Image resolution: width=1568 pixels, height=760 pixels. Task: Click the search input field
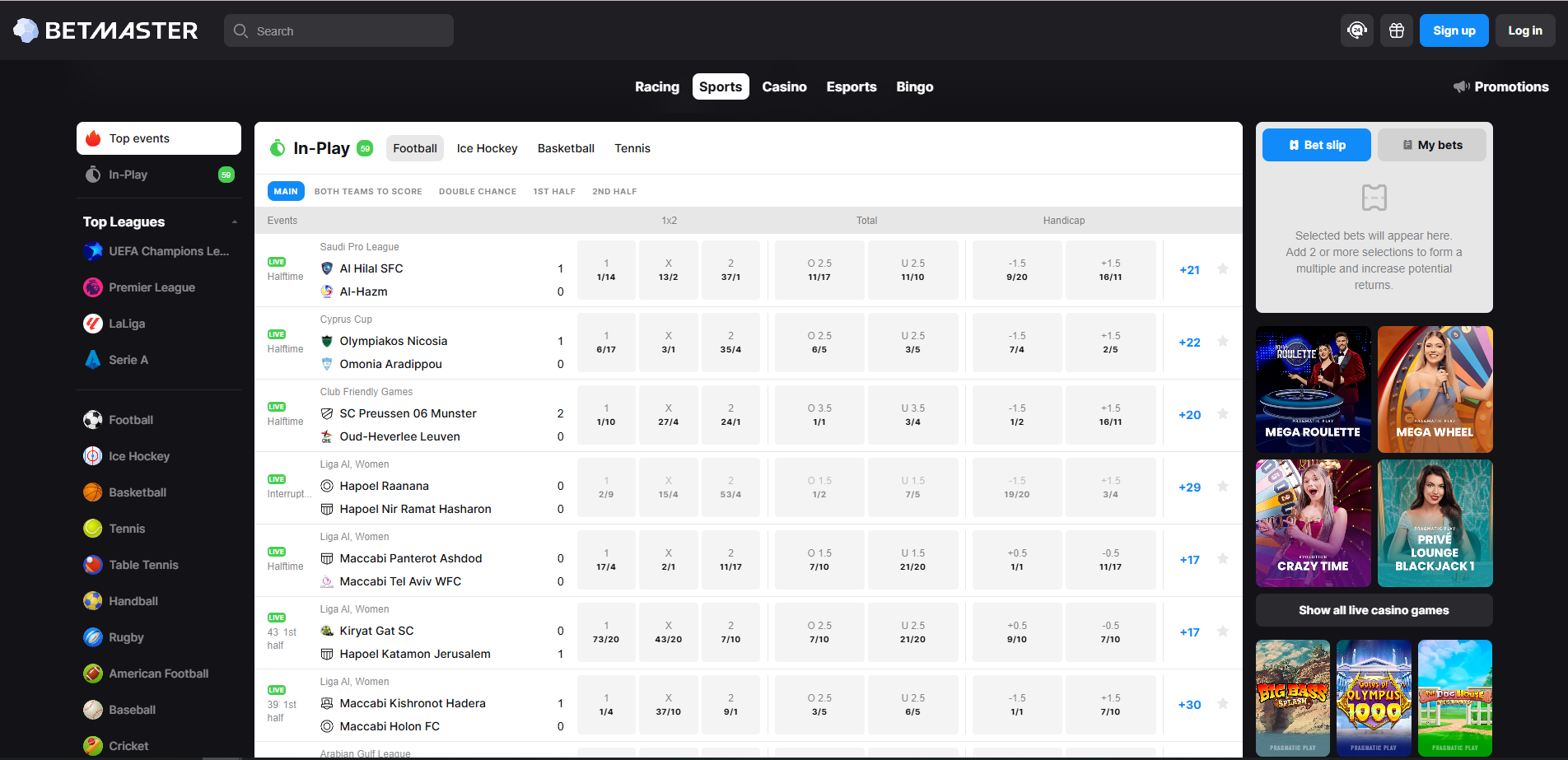click(x=338, y=30)
